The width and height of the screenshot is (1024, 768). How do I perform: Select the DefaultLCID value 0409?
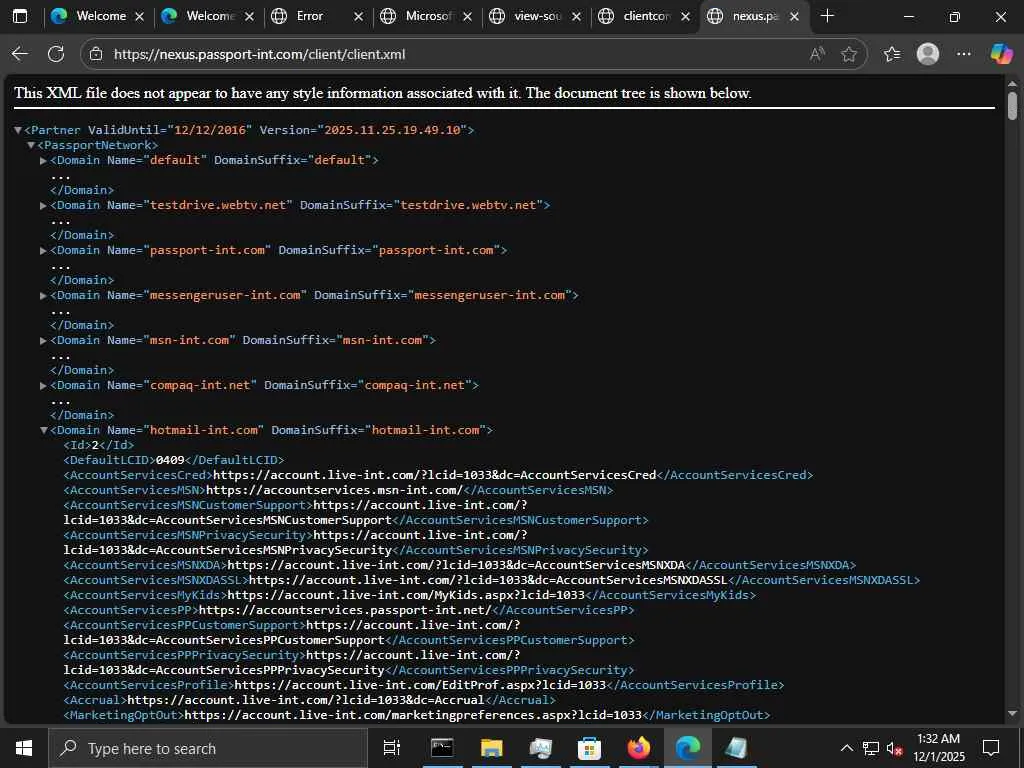[x=170, y=460]
